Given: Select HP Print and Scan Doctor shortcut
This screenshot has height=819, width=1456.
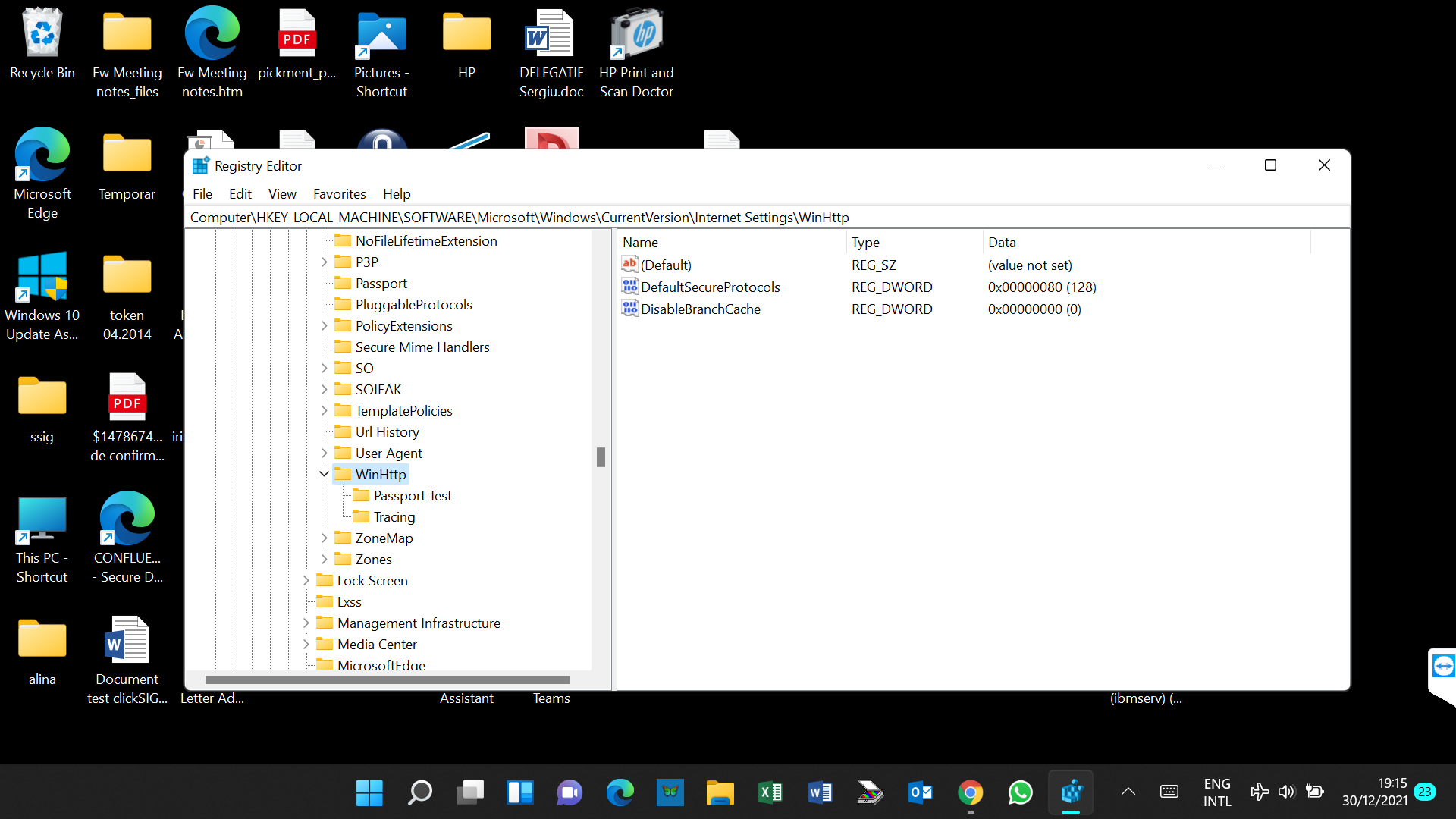Looking at the screenshot, I should [637, 53].
